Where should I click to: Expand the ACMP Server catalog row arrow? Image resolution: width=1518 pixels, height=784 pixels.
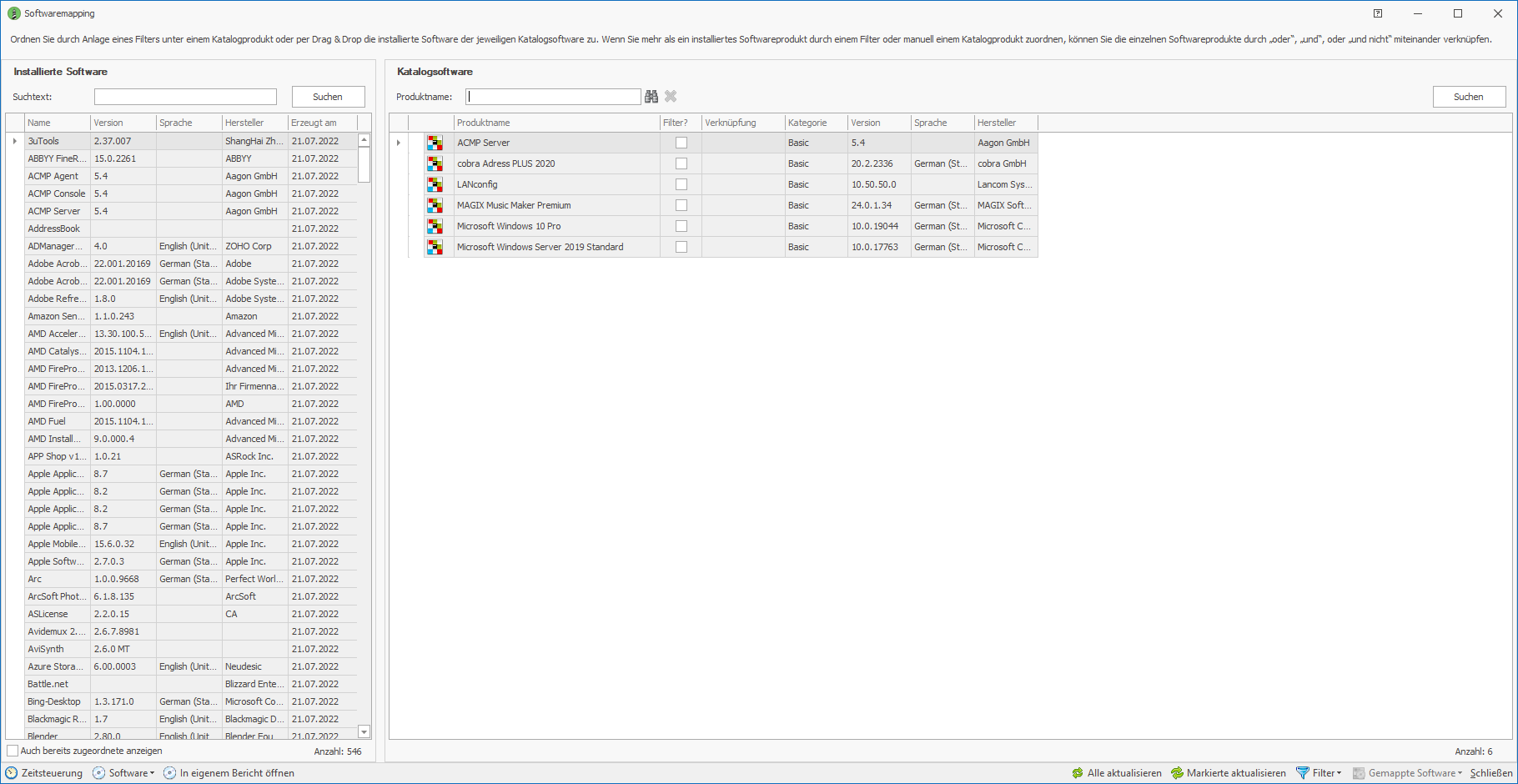[x=399, y=143]
